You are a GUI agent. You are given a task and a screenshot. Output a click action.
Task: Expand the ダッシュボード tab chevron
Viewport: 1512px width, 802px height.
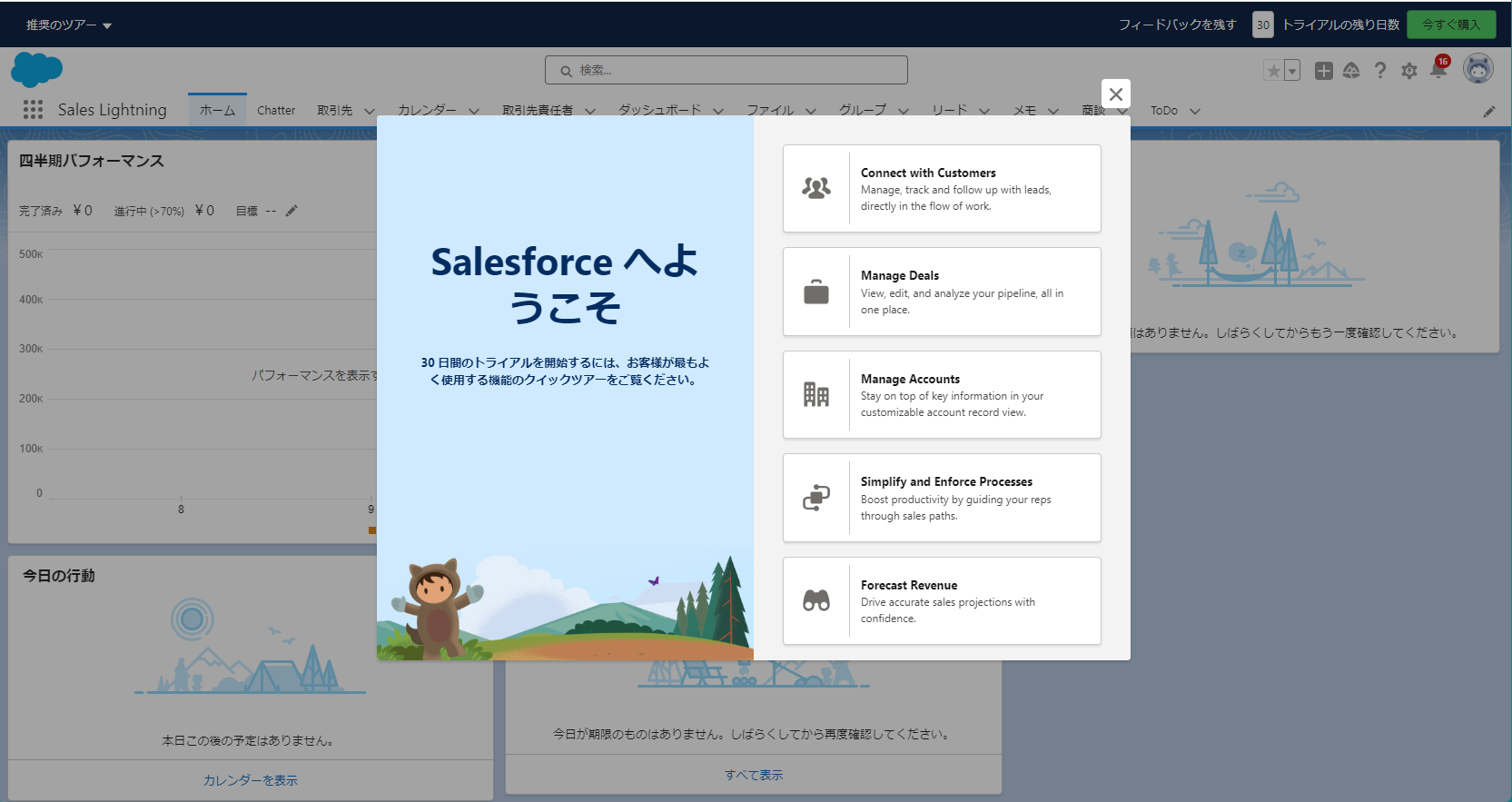[718, 111]
